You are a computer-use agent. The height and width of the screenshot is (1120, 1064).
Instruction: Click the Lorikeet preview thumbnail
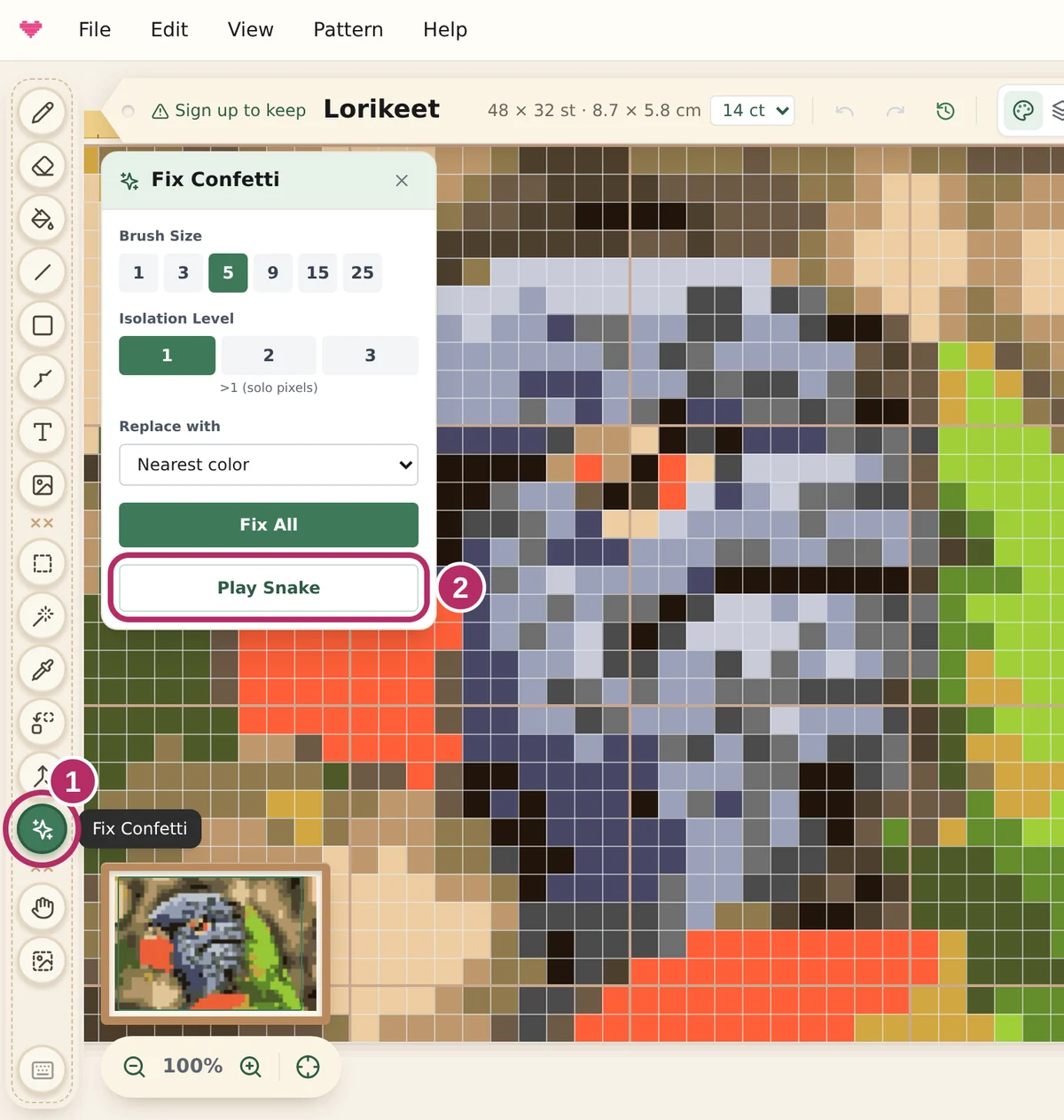click(x=215, y=944)
